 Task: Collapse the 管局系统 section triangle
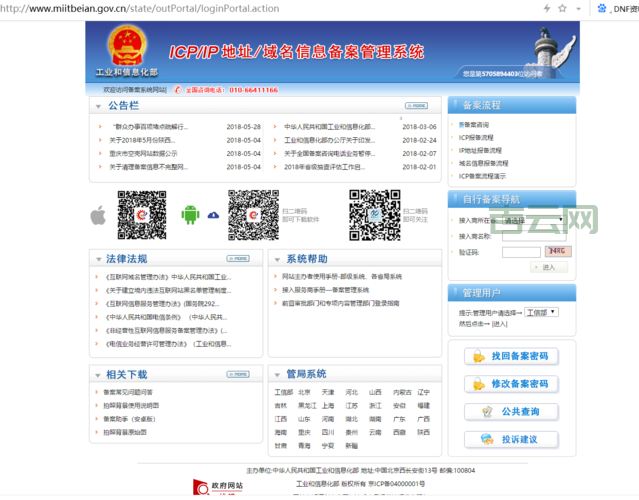277,375
